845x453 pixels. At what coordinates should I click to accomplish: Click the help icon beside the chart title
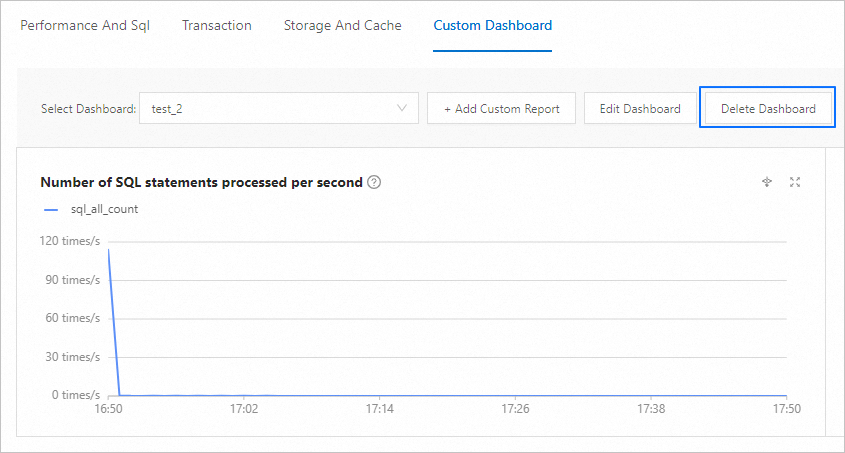click(374, 182)
